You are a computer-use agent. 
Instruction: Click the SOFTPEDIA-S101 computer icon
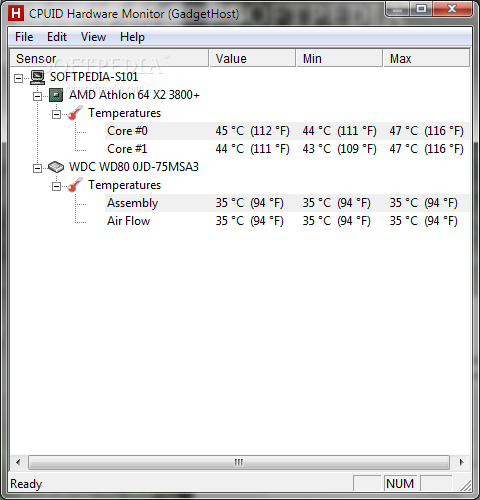[38, 77]
